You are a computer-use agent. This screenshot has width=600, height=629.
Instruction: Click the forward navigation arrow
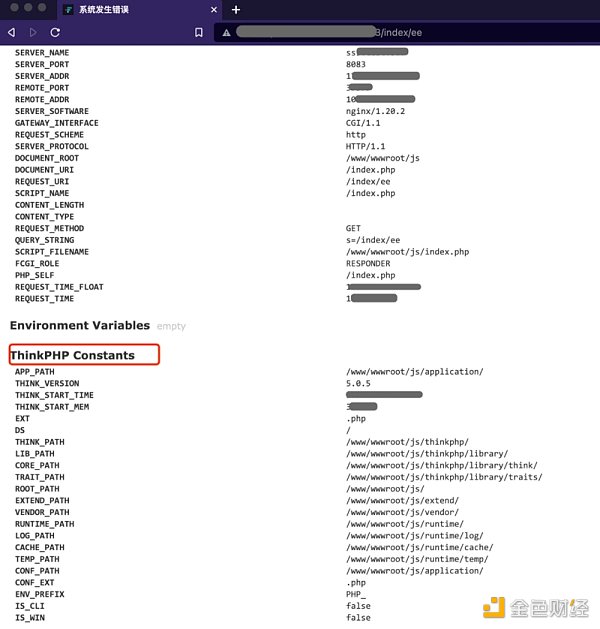point(33,32)
